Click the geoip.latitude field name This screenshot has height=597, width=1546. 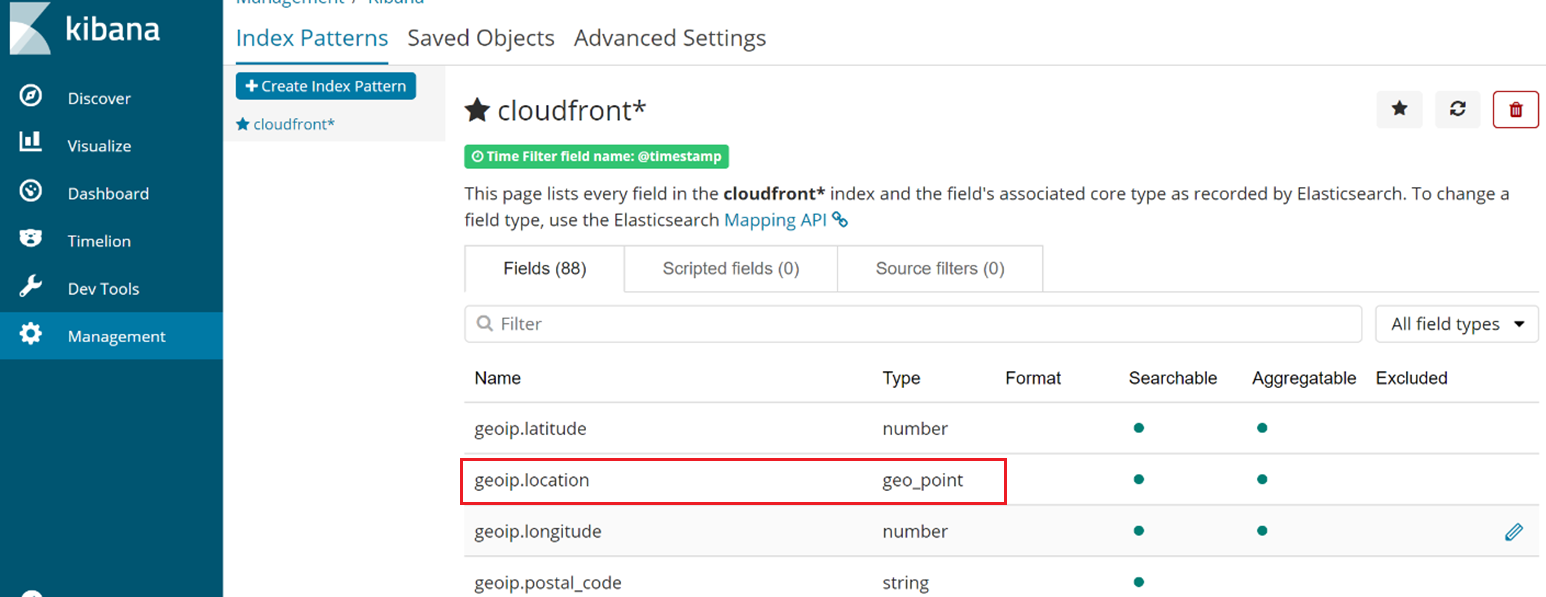pyautogui.click(x=530, y=429)
